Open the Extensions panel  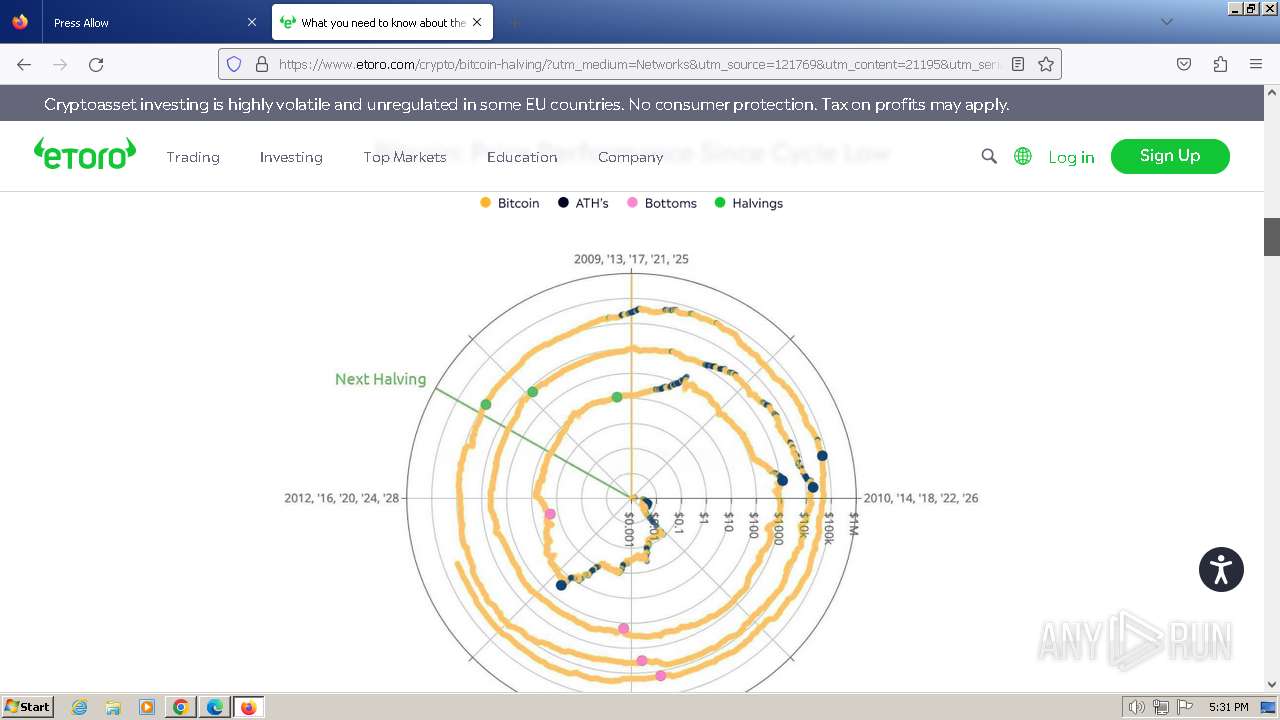(1220, 64)
